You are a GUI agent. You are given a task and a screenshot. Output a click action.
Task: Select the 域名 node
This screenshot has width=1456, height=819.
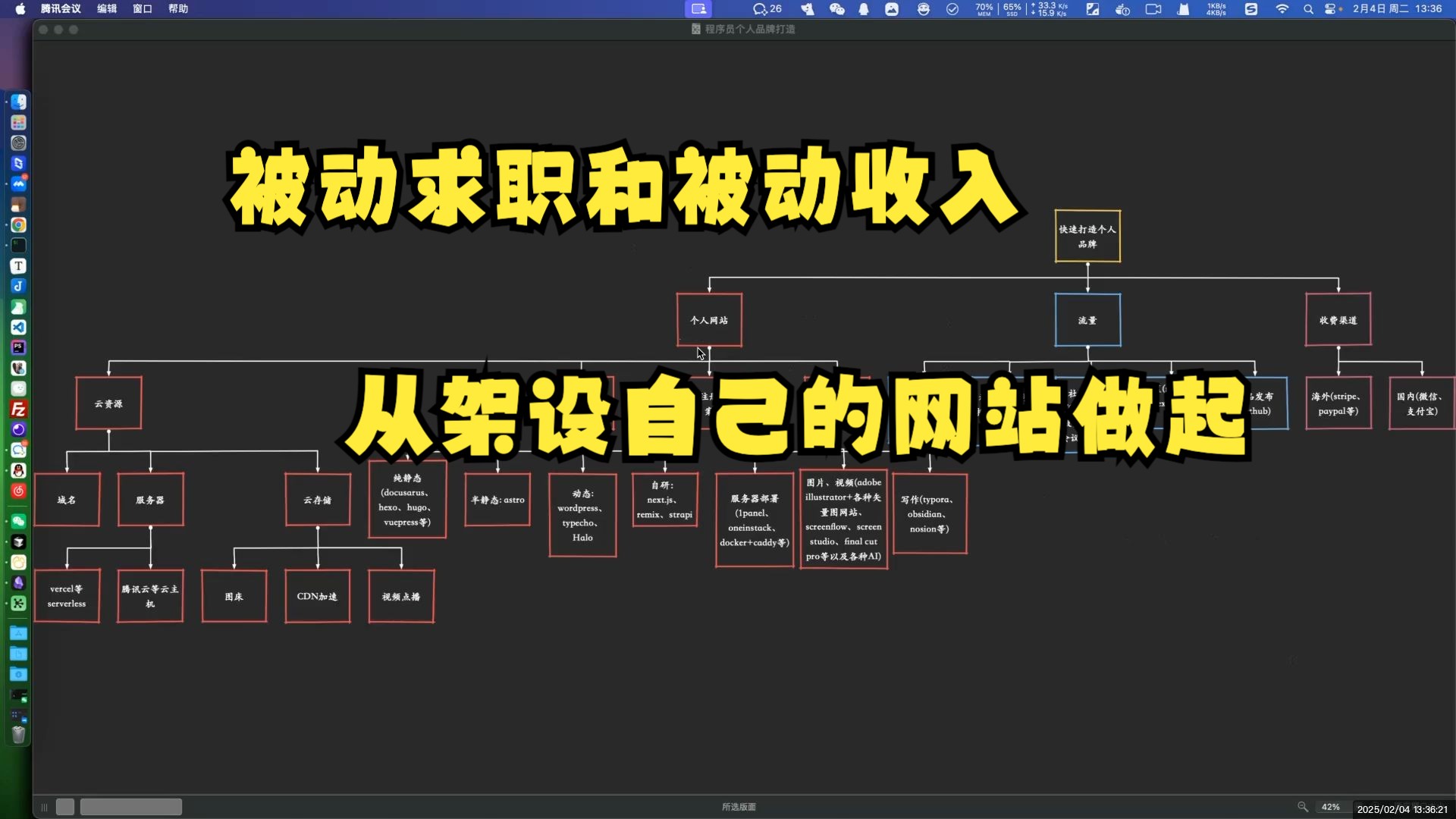pos(67,500)
